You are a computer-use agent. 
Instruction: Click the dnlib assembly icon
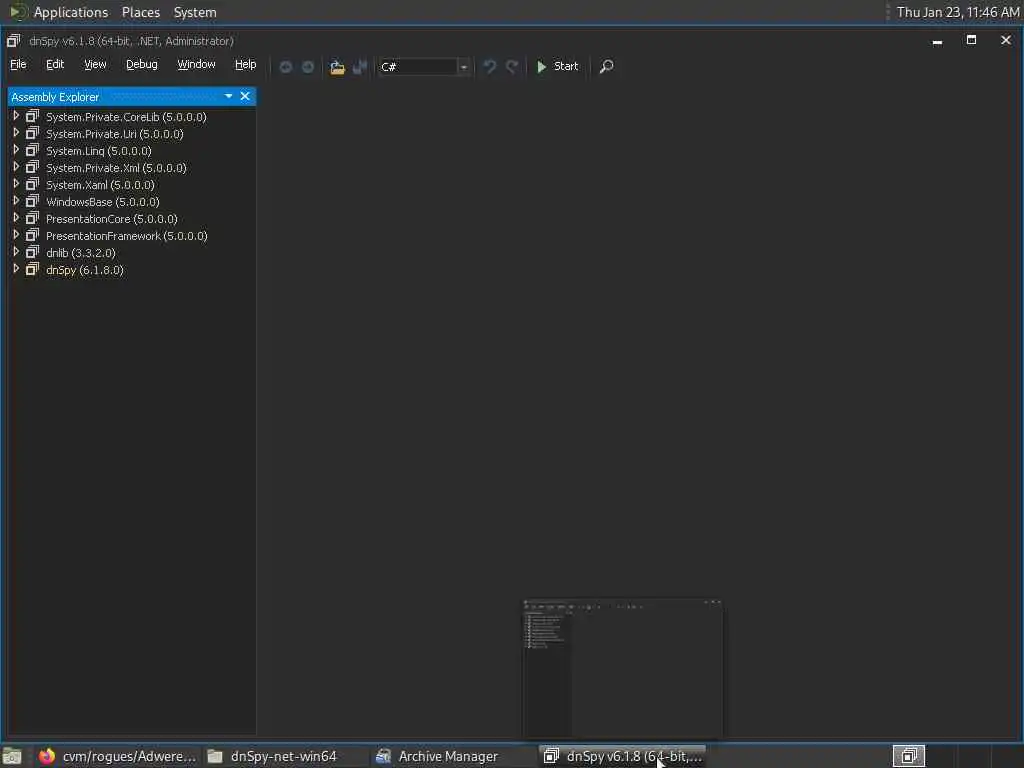click(x=32, y=252)
